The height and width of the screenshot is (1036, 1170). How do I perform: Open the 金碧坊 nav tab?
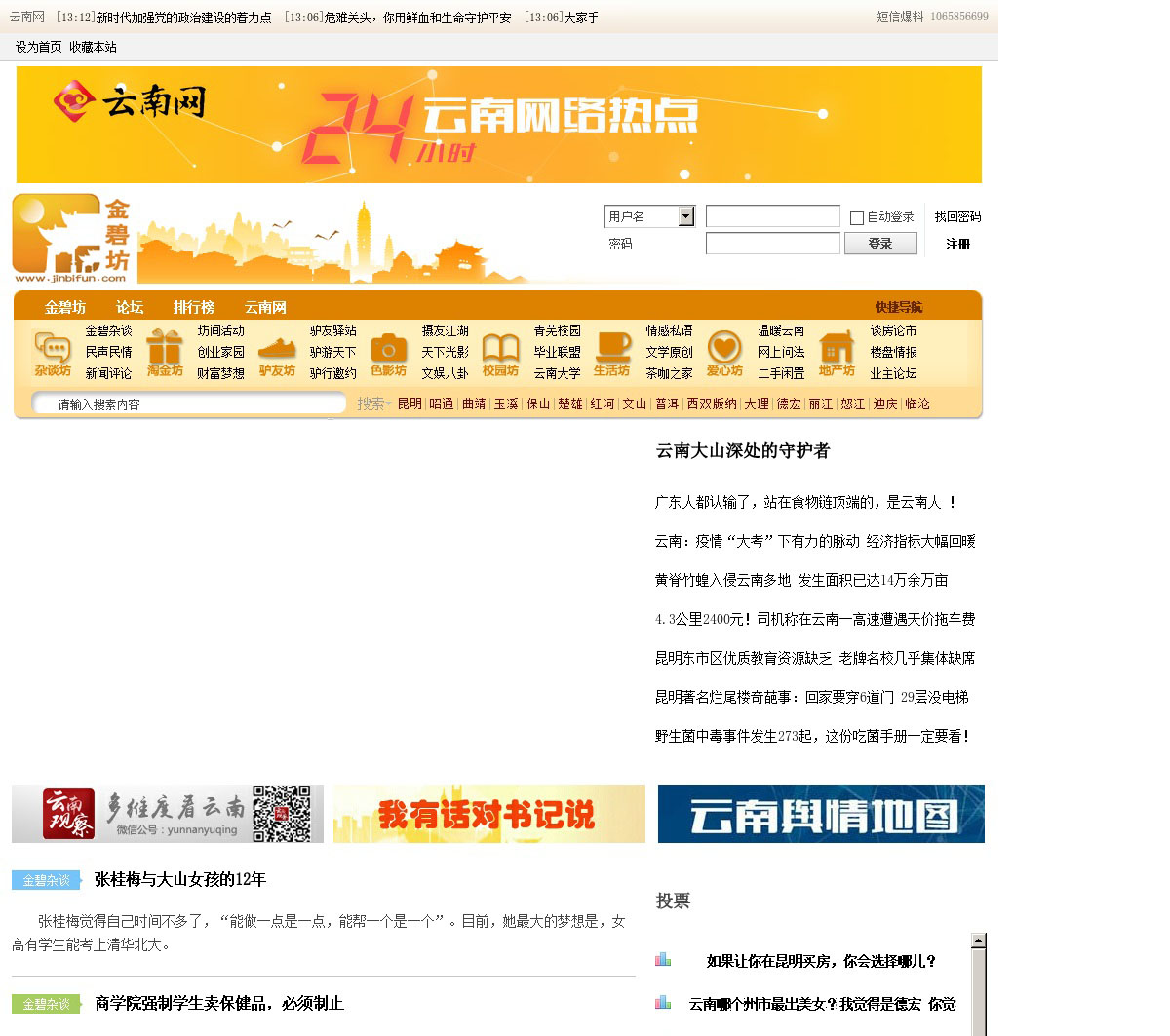pyautogui.click(x=65, y=307)
